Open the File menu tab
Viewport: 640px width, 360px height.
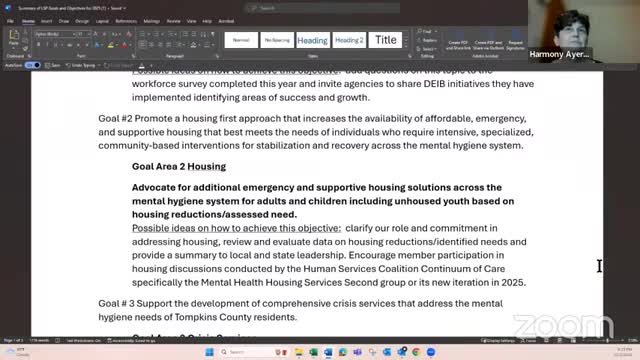[10, 21]
